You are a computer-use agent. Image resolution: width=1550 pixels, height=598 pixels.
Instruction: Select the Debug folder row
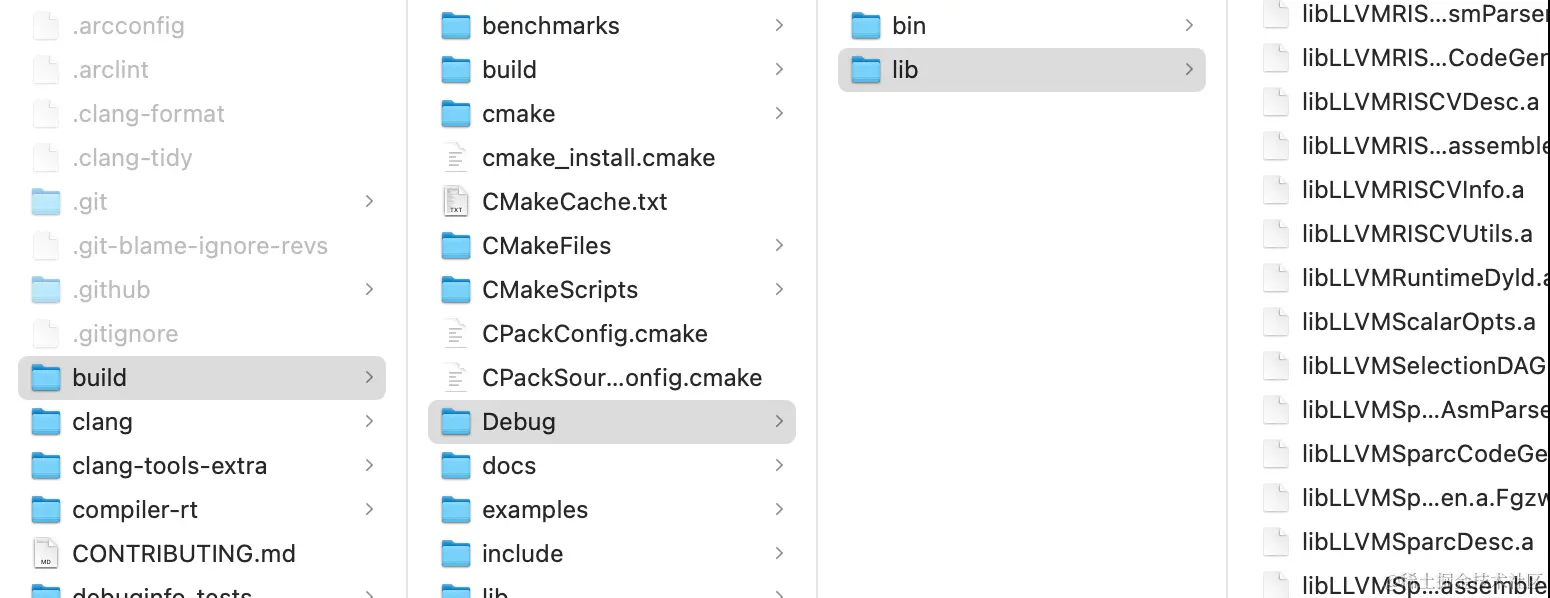click(x=610, y=422)
